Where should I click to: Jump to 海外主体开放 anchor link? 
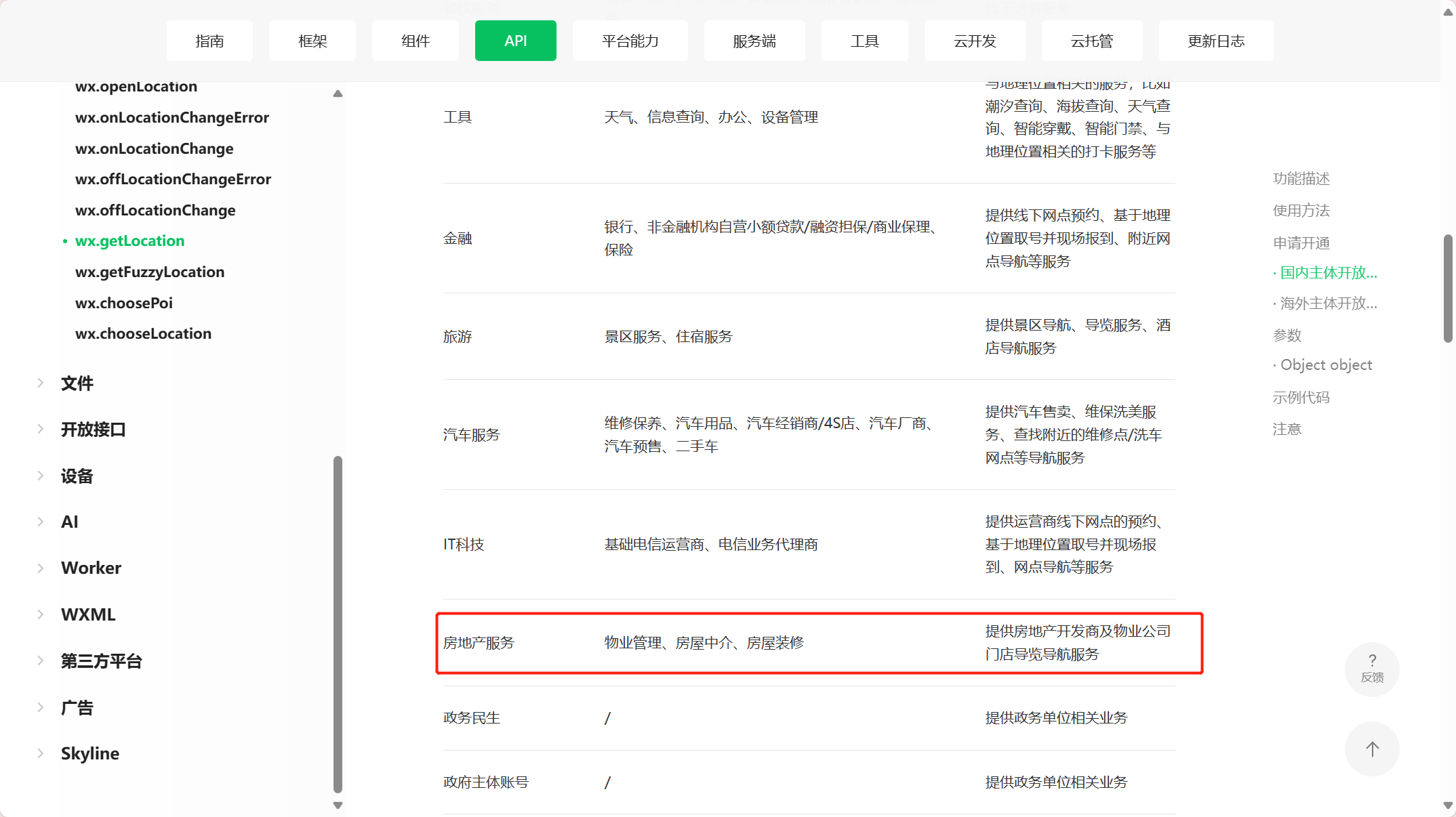(1328, 303)
